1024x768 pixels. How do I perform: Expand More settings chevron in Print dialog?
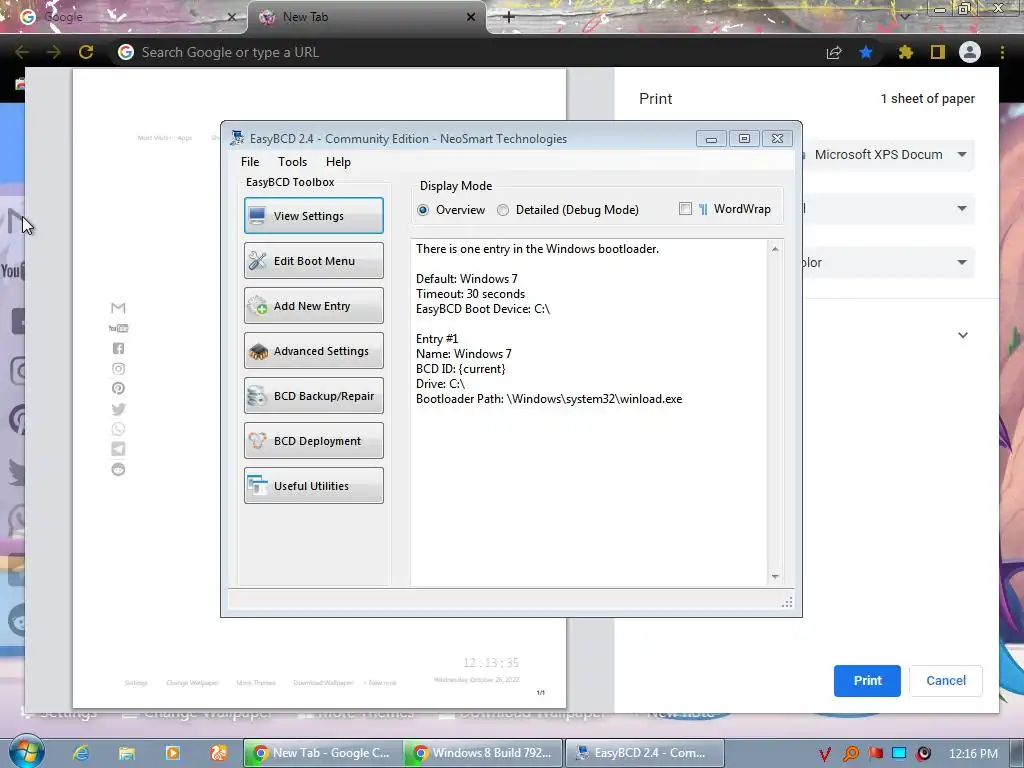point(963,335)
